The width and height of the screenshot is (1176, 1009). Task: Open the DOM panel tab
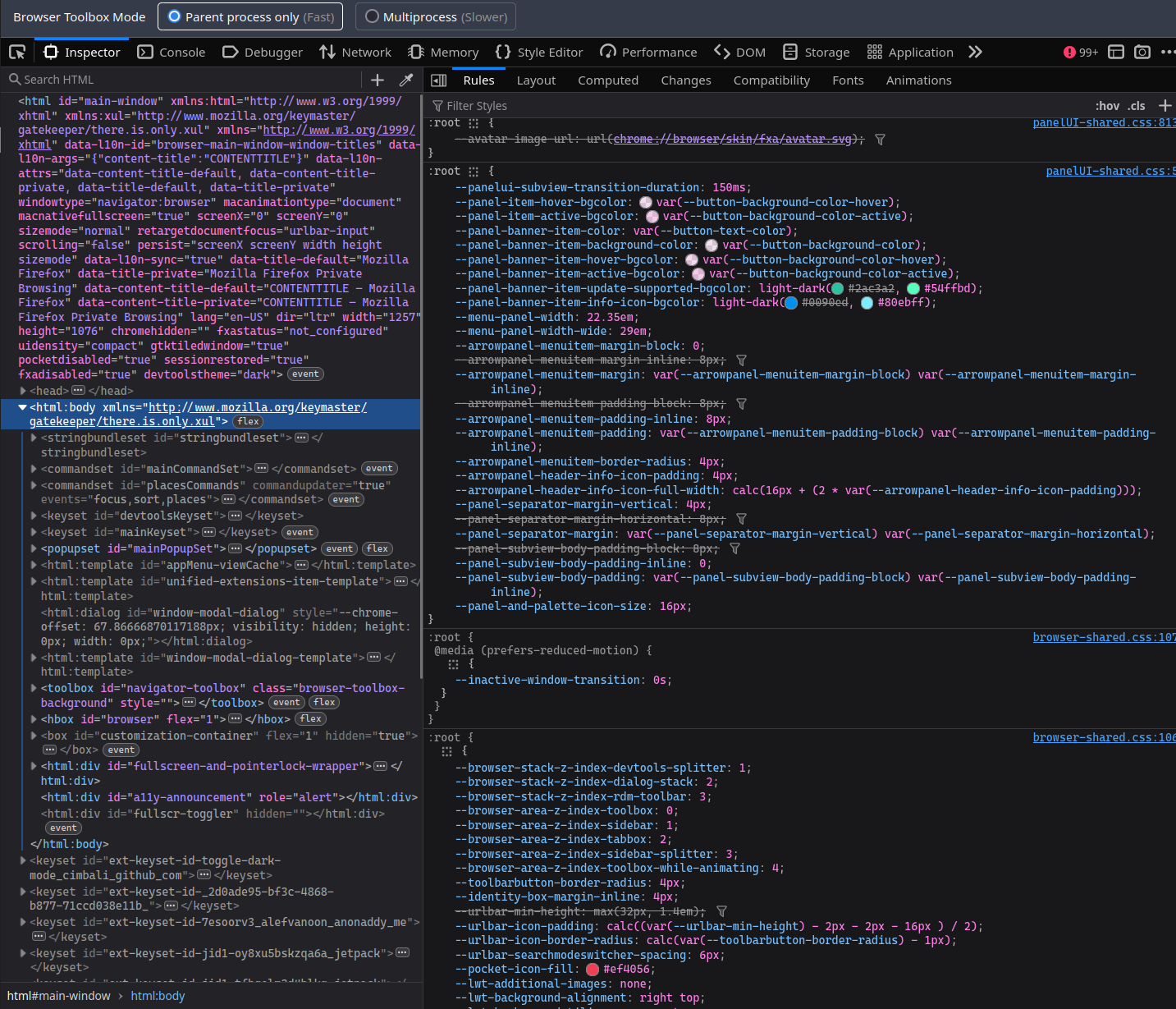(x=739, y=52)
